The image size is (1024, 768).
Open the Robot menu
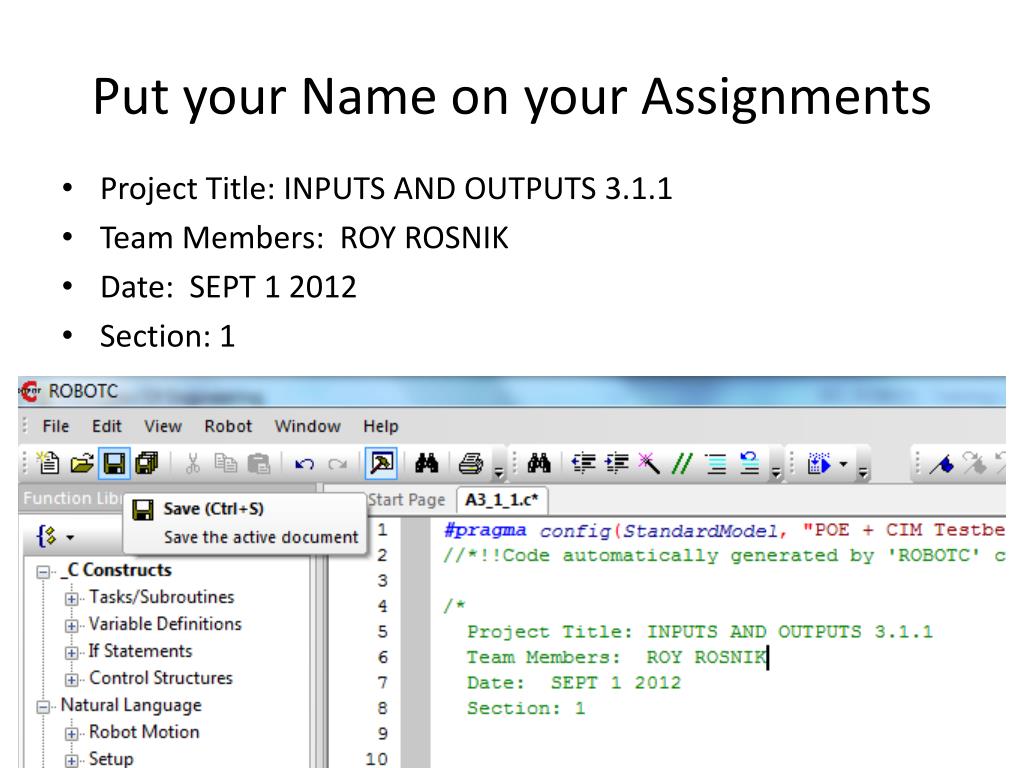(x=228, y=426)
